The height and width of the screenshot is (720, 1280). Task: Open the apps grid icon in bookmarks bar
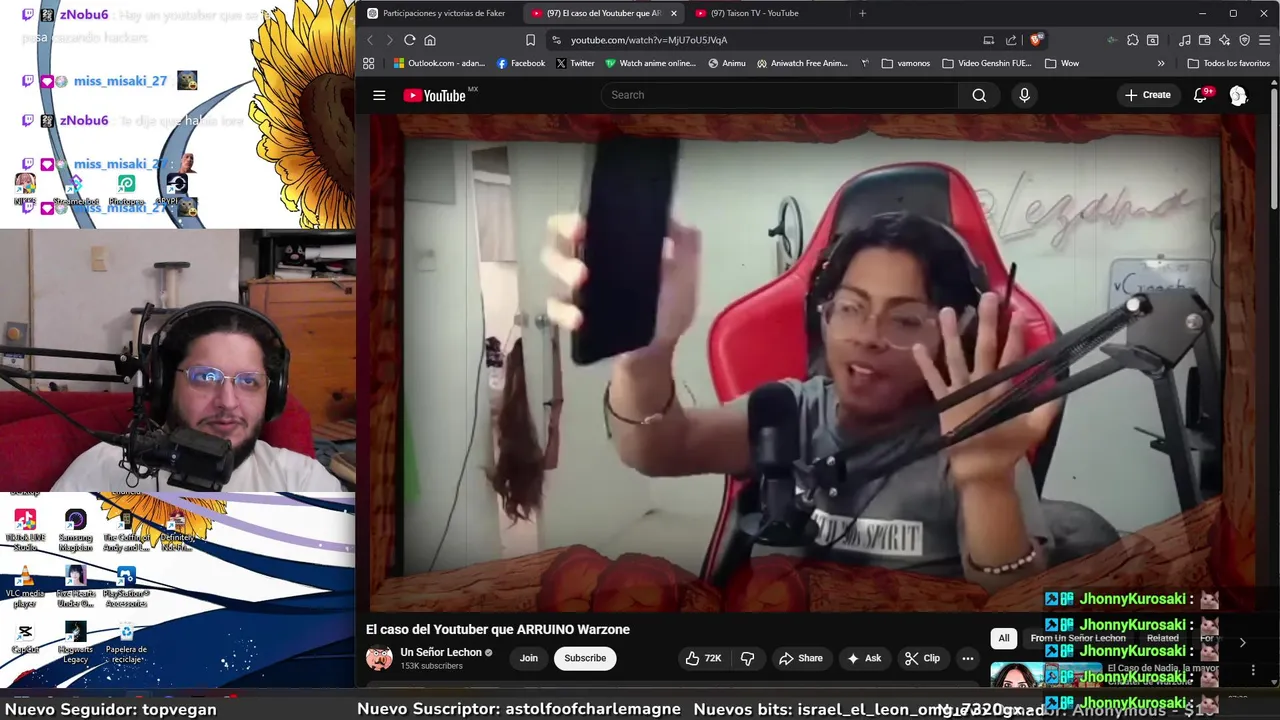tap(369, 63)
